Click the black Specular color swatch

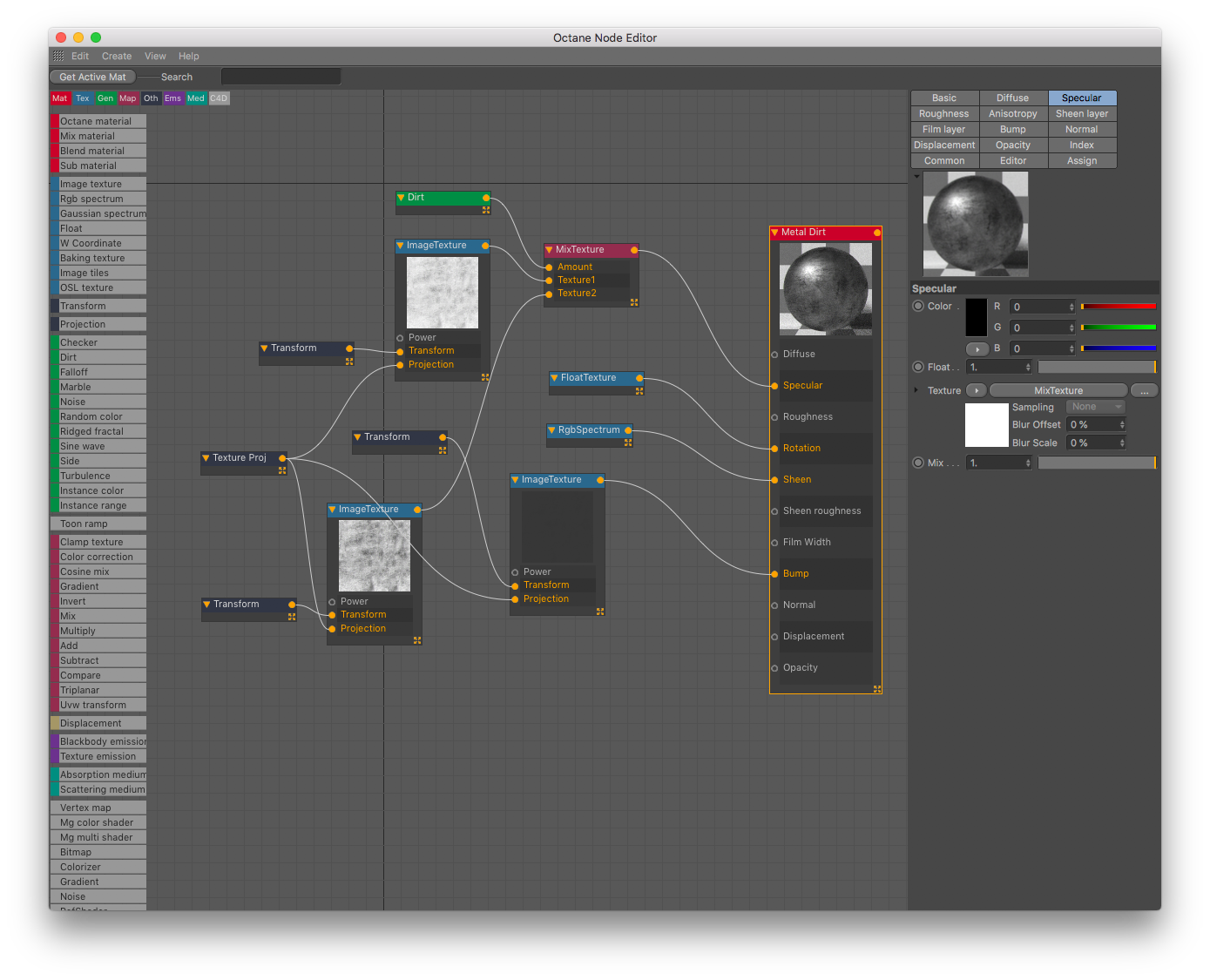click(x=977, y=318)
